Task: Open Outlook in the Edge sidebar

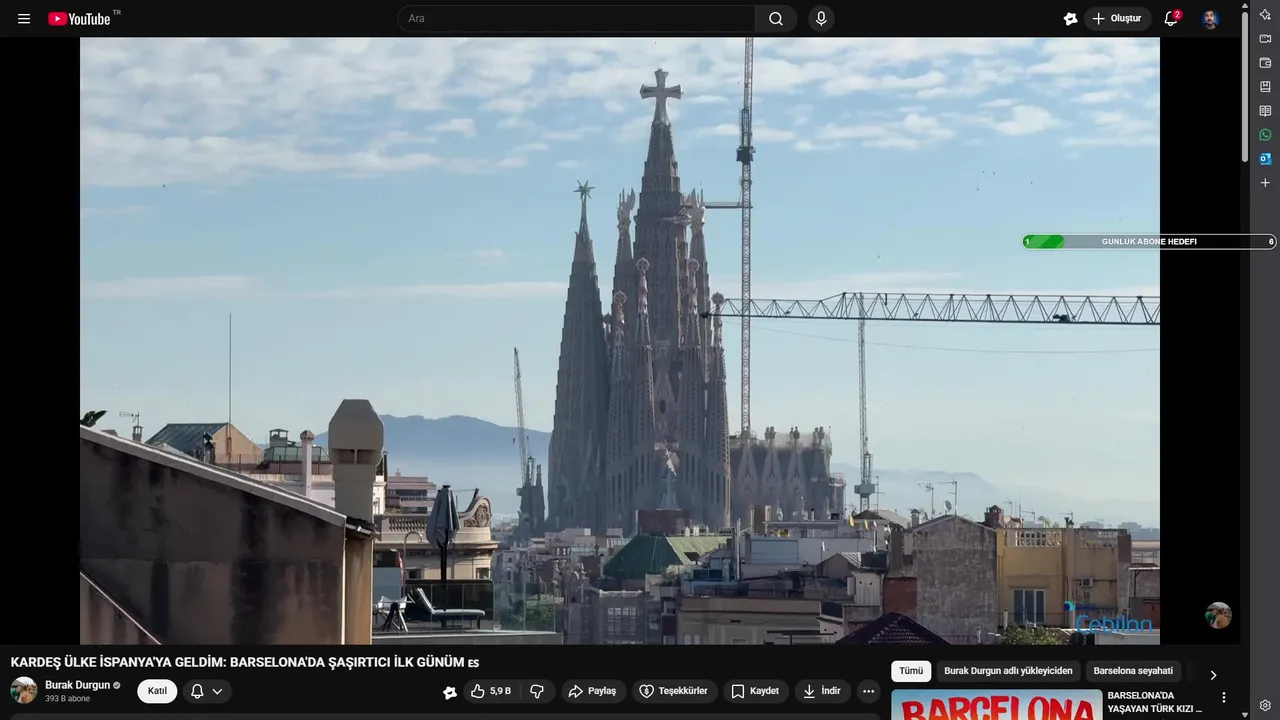Action: [1265, 159]
